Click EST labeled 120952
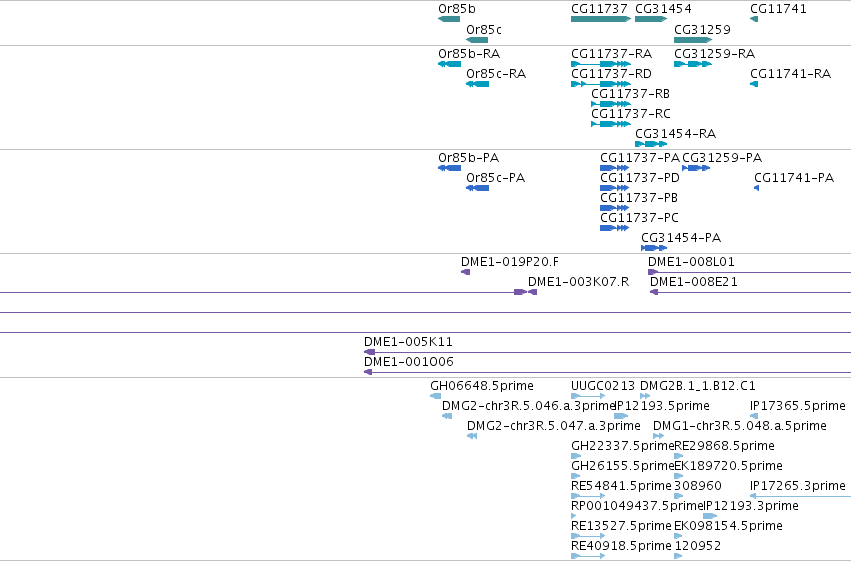This screenshot has width=851, height=561. tap(697, 547)
